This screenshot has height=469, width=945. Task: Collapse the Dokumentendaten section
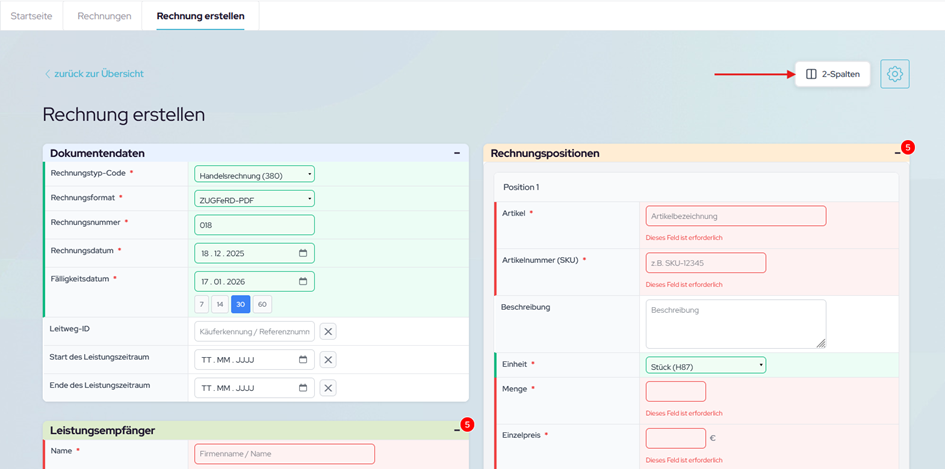click(x=457, y=153)
